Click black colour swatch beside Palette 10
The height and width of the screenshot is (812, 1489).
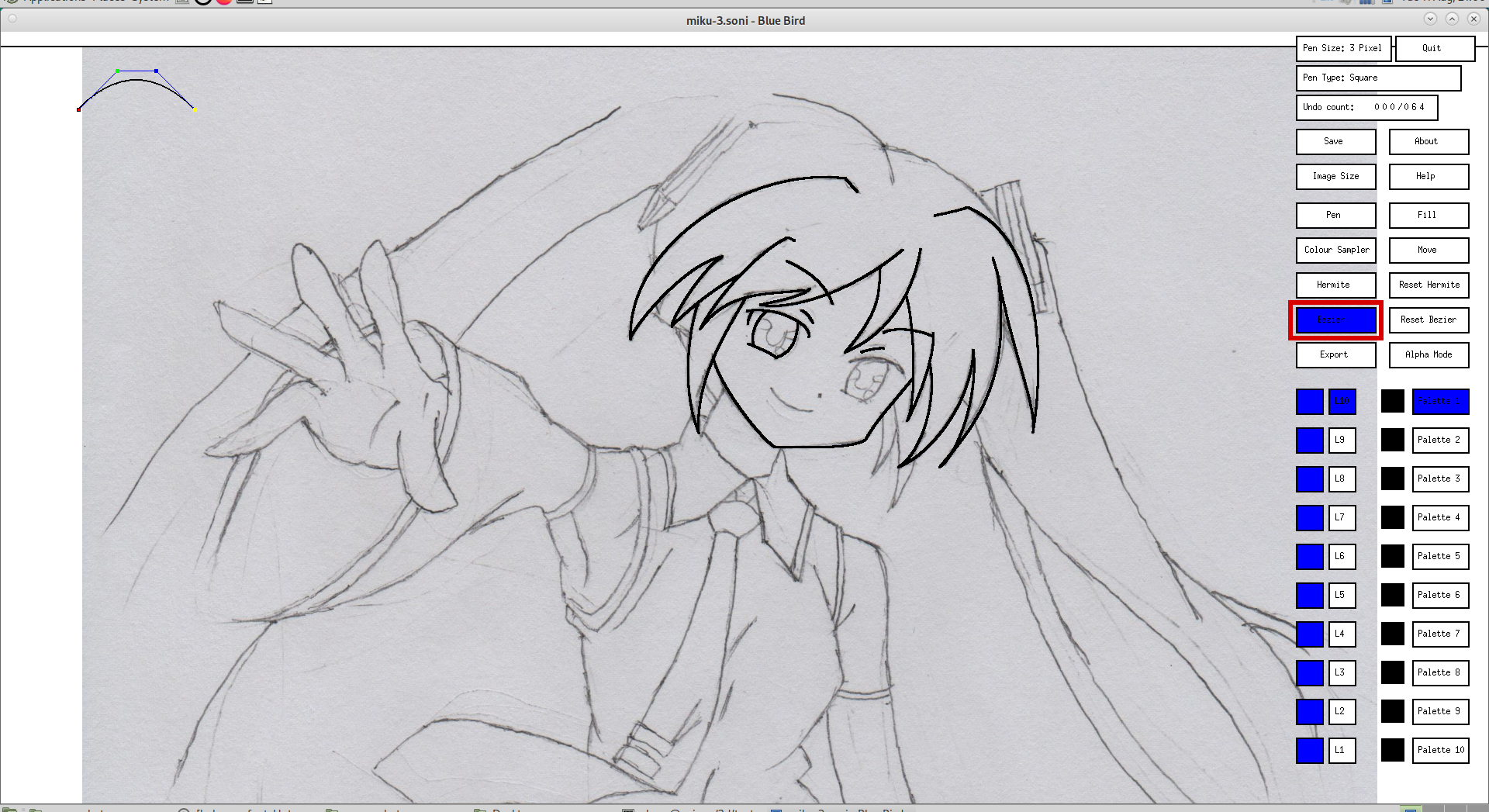tap(1393, 751)
